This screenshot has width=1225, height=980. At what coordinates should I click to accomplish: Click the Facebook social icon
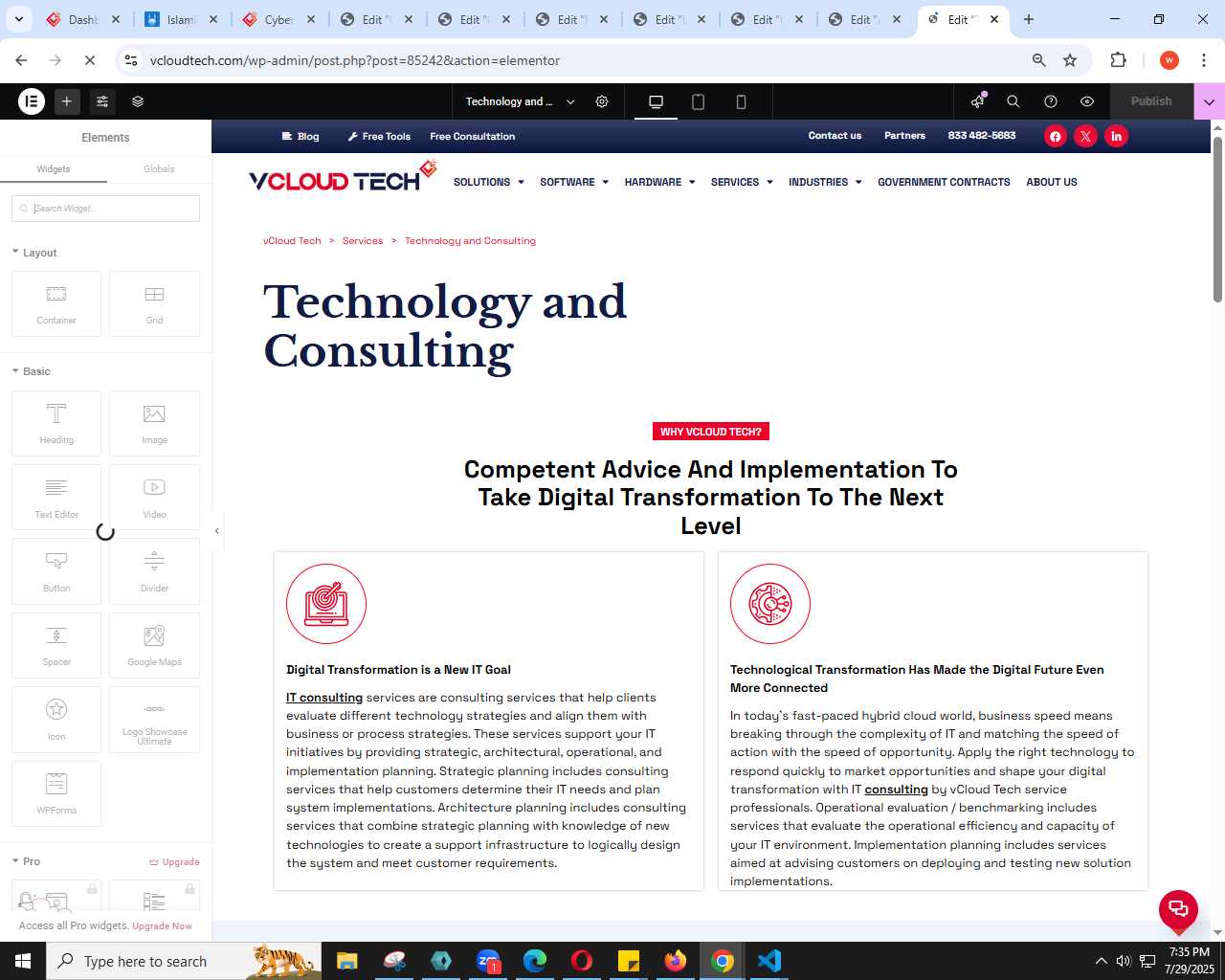coord(1055,136)
